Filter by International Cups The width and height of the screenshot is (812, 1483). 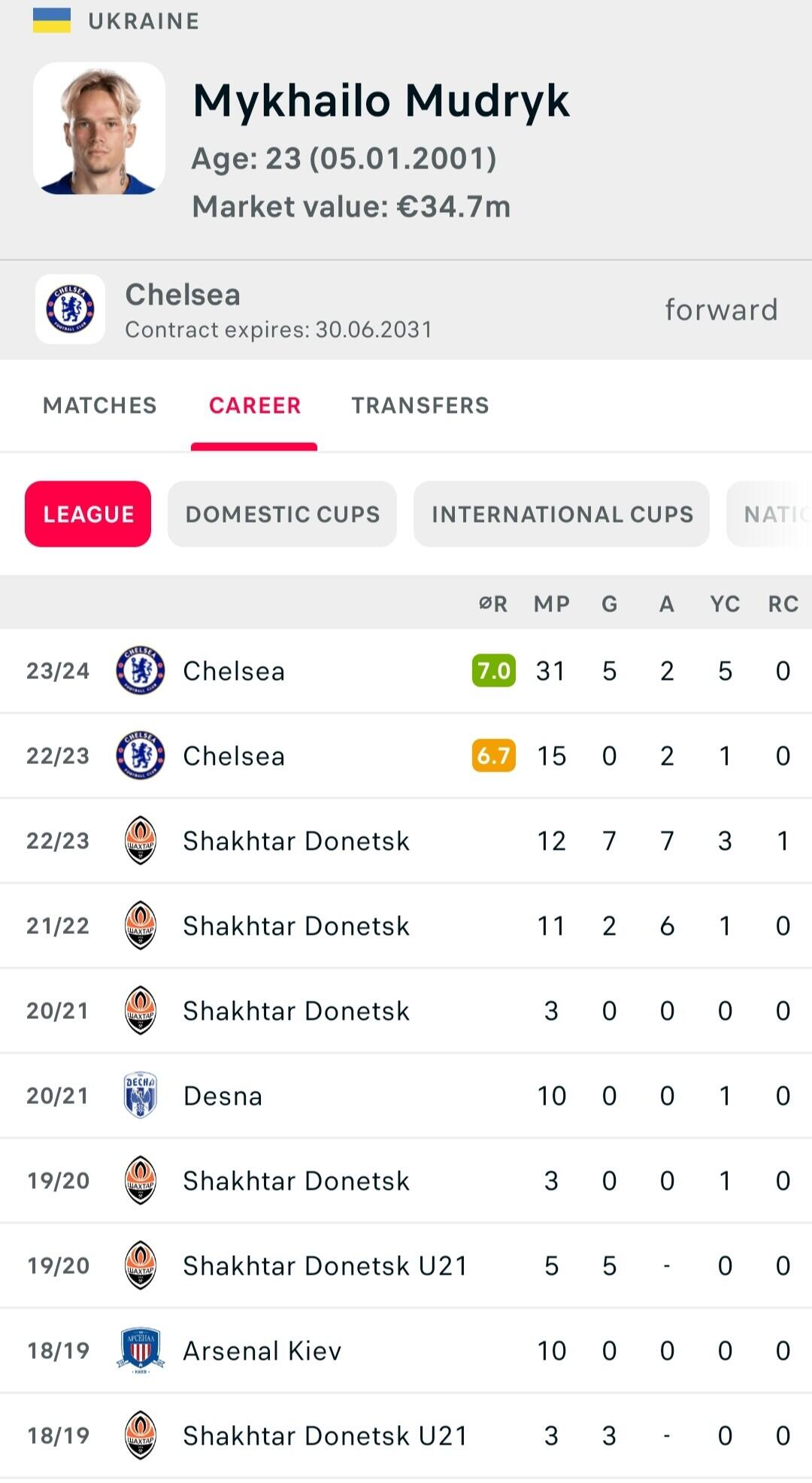562,514
